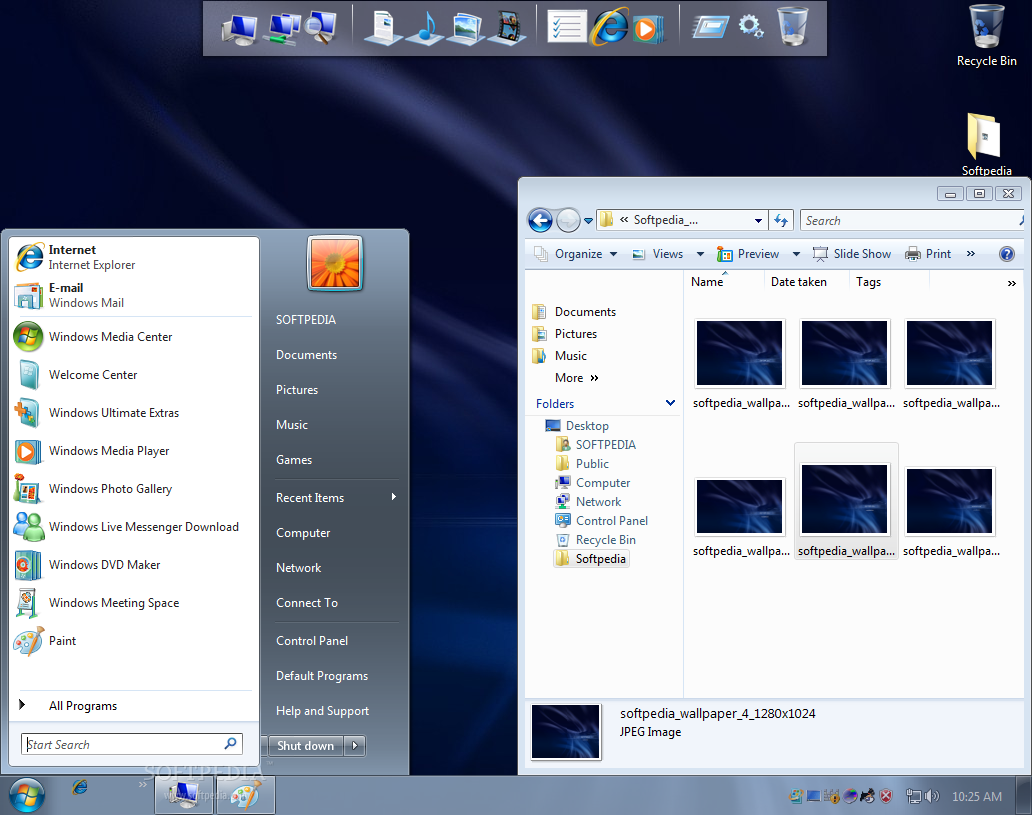Select the highlighted softpedia_wallpa thumbnail

[846, 502]
